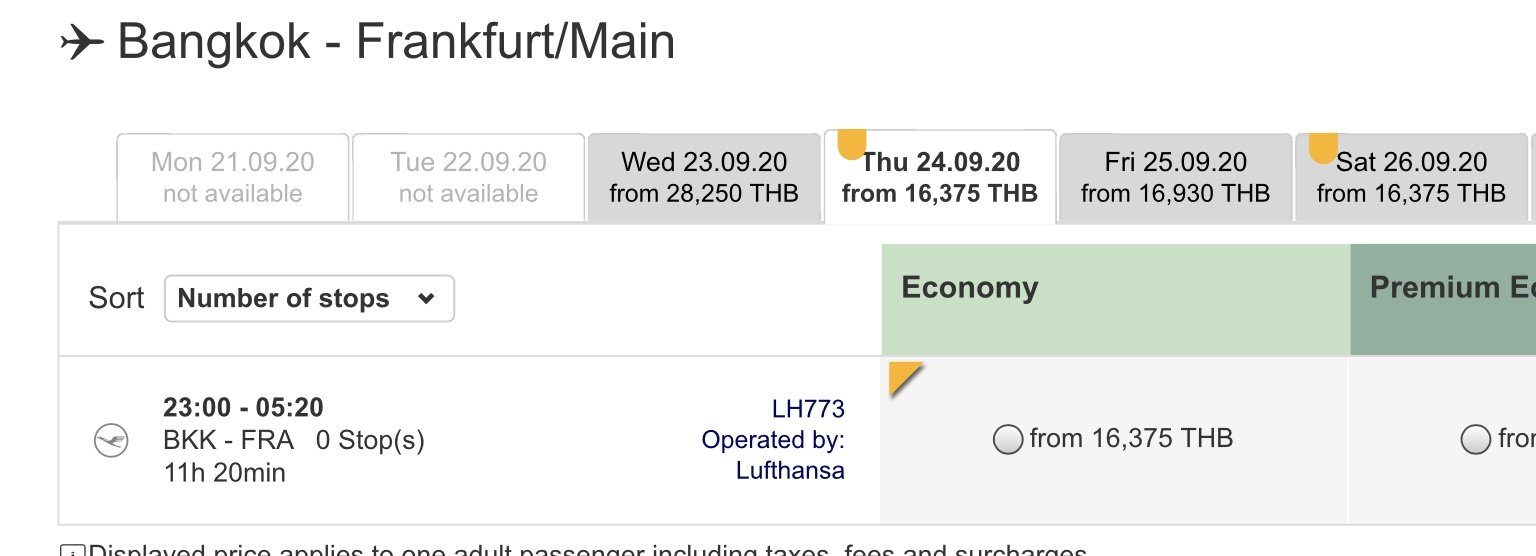
Task: Switch to the Fri 25.09.20 date tab
Action: 1176,177
